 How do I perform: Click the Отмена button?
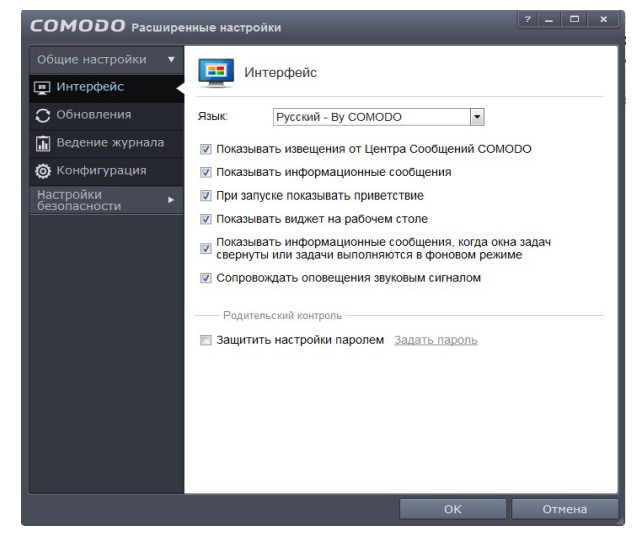(x=565, y=509)
